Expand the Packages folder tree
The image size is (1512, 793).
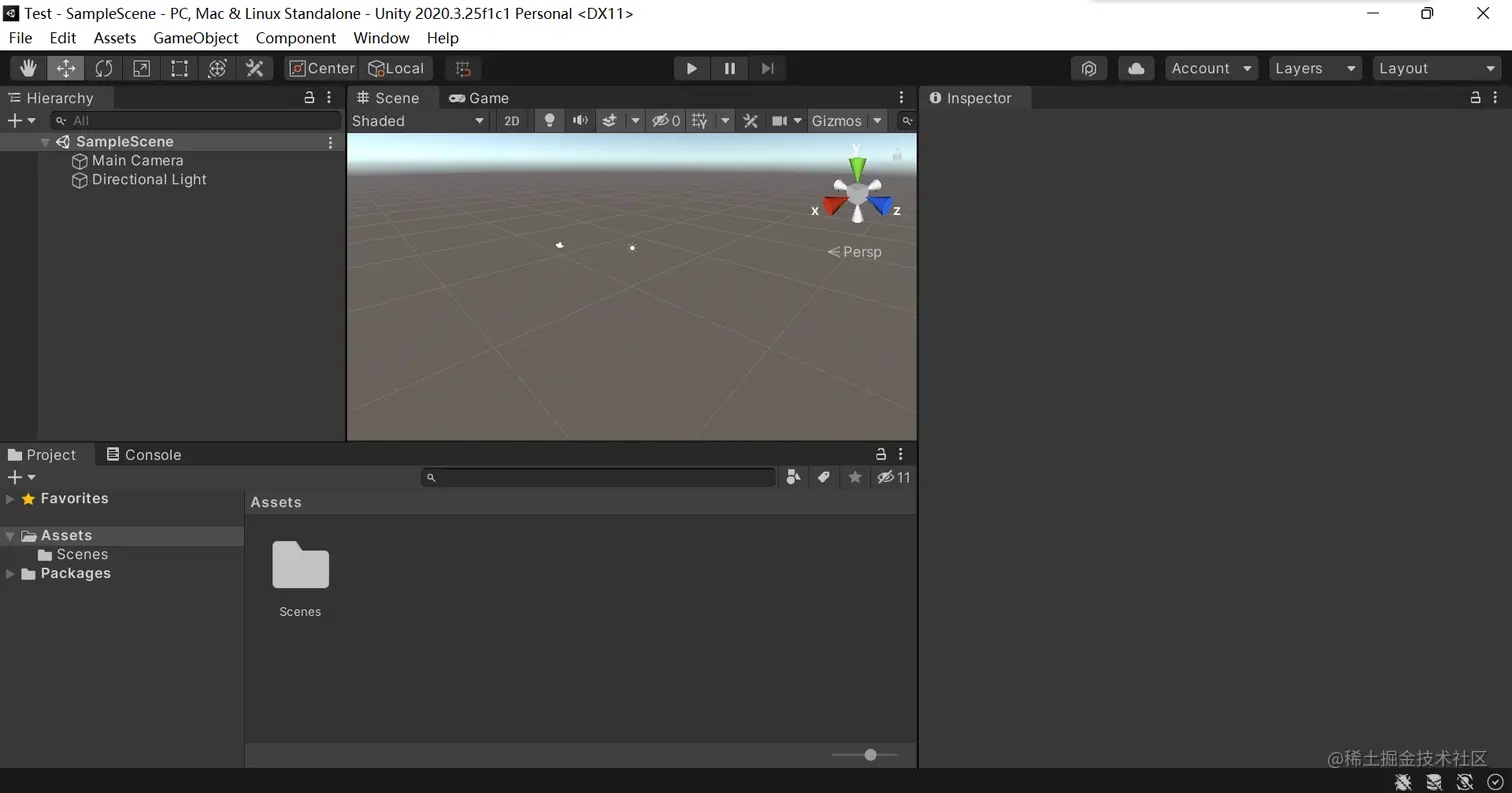click(x=10, y=573)
